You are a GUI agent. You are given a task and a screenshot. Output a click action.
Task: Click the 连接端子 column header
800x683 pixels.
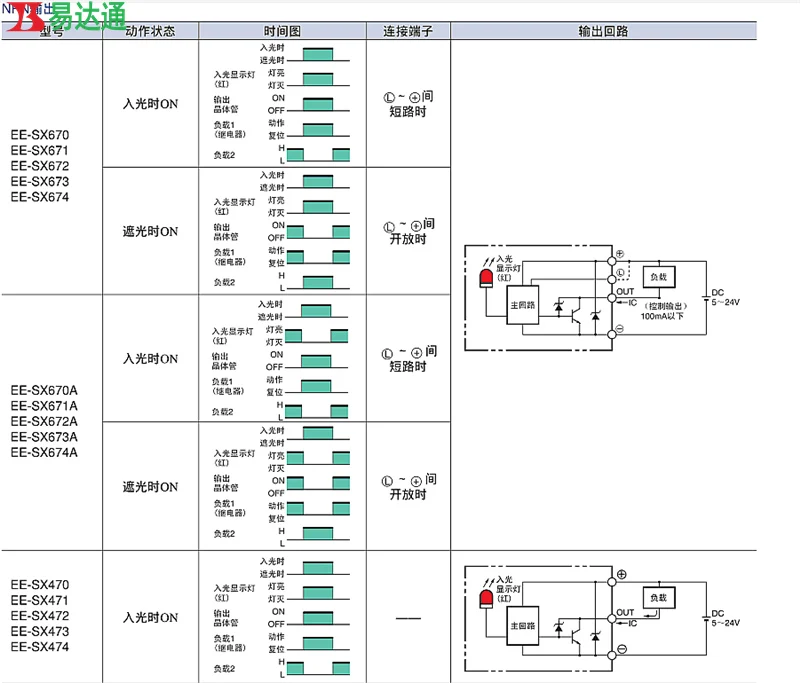[408, 31]
